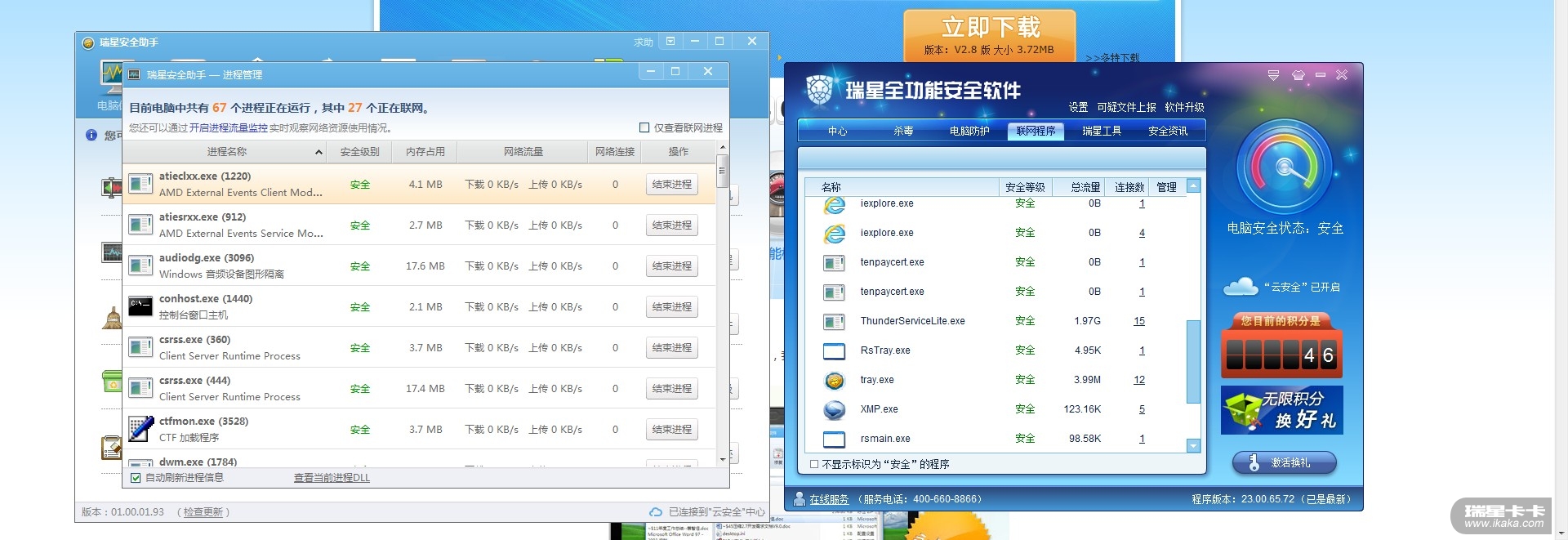Image resolution: width=1568 pixels, height=540 pixels.
Task: Click the Rising Security Assistant logo icon
Action: click(x=88, y=42)
